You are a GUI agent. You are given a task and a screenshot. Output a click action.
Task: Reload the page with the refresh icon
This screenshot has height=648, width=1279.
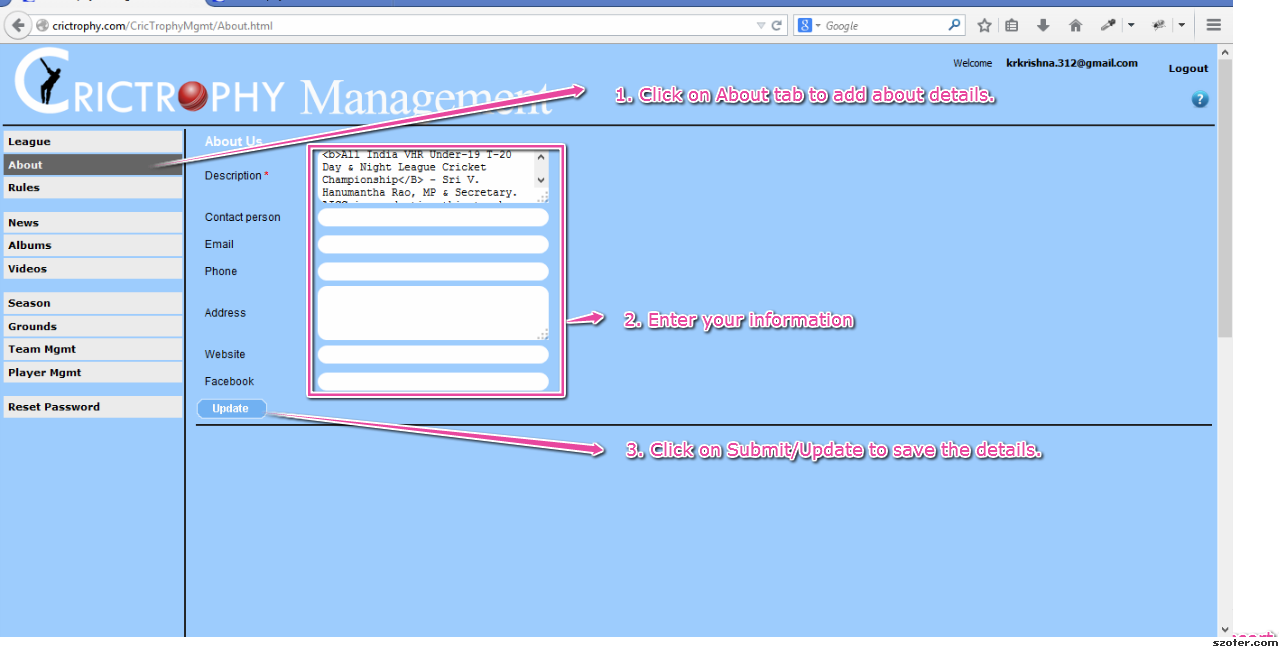click(x=777, y=26)
